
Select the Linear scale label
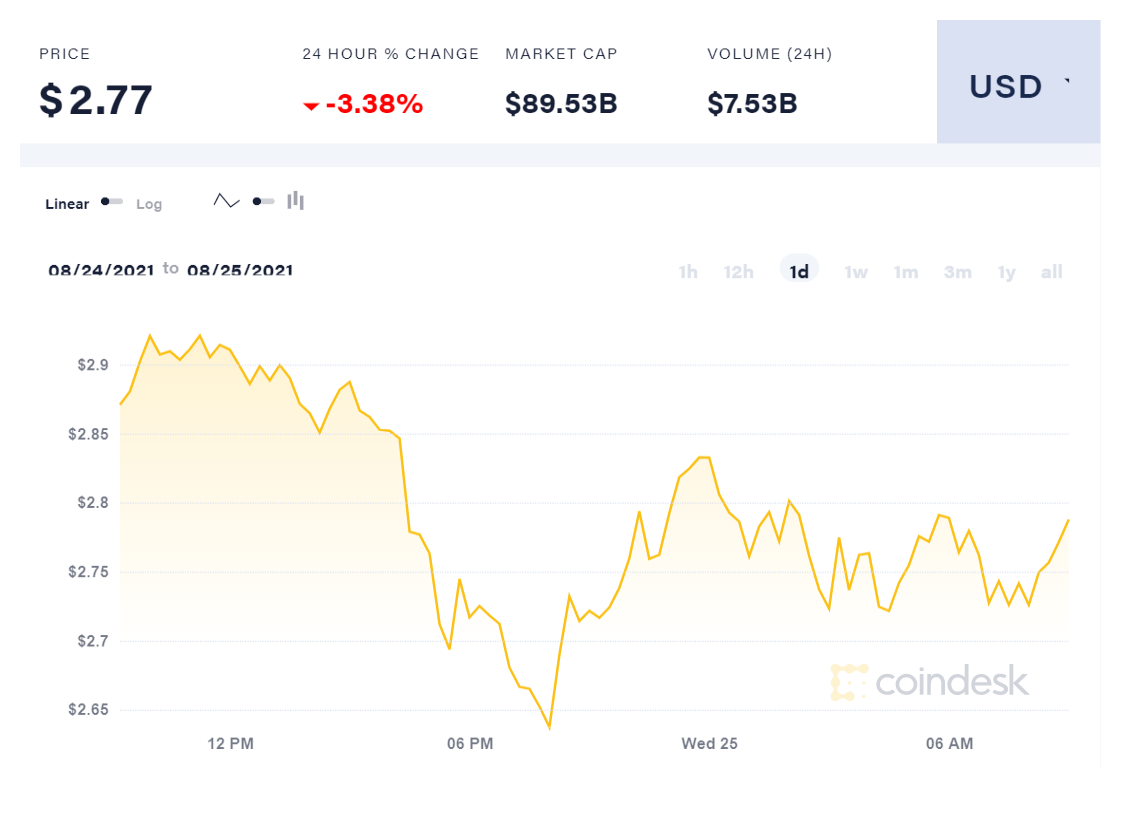click(67, 204)
